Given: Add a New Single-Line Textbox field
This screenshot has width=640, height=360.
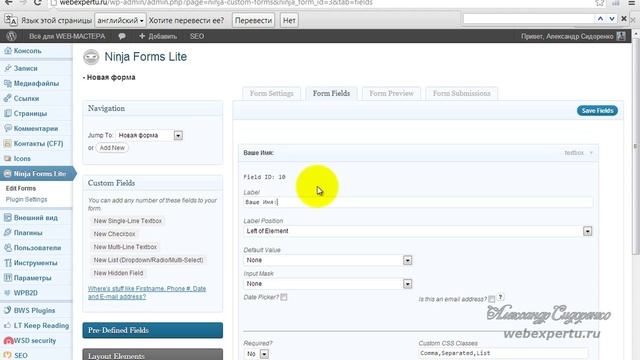Looking at the screenshot, I should click(x=128, y=221).
